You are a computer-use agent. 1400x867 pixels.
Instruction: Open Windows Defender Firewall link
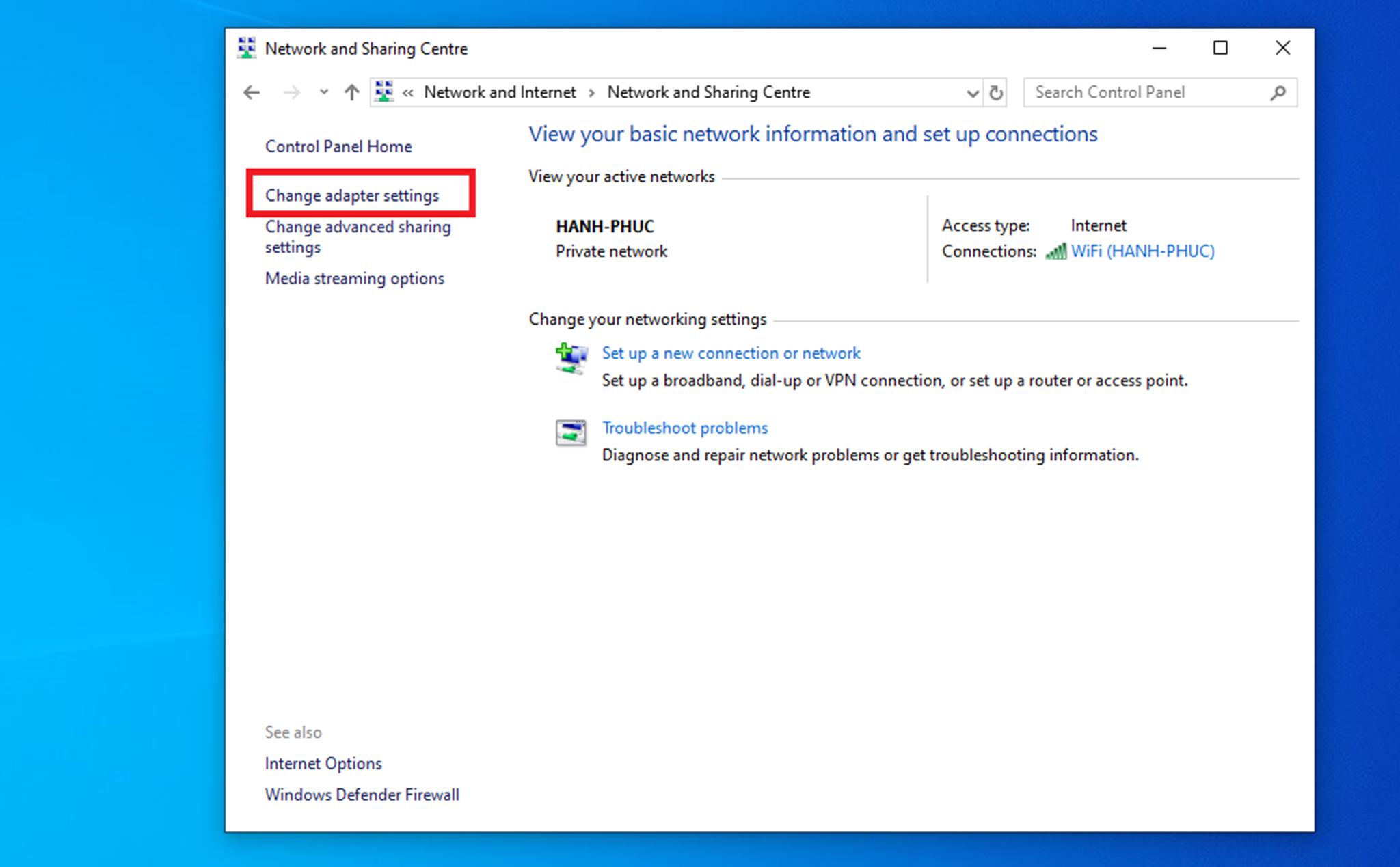[x=361, y=795]
